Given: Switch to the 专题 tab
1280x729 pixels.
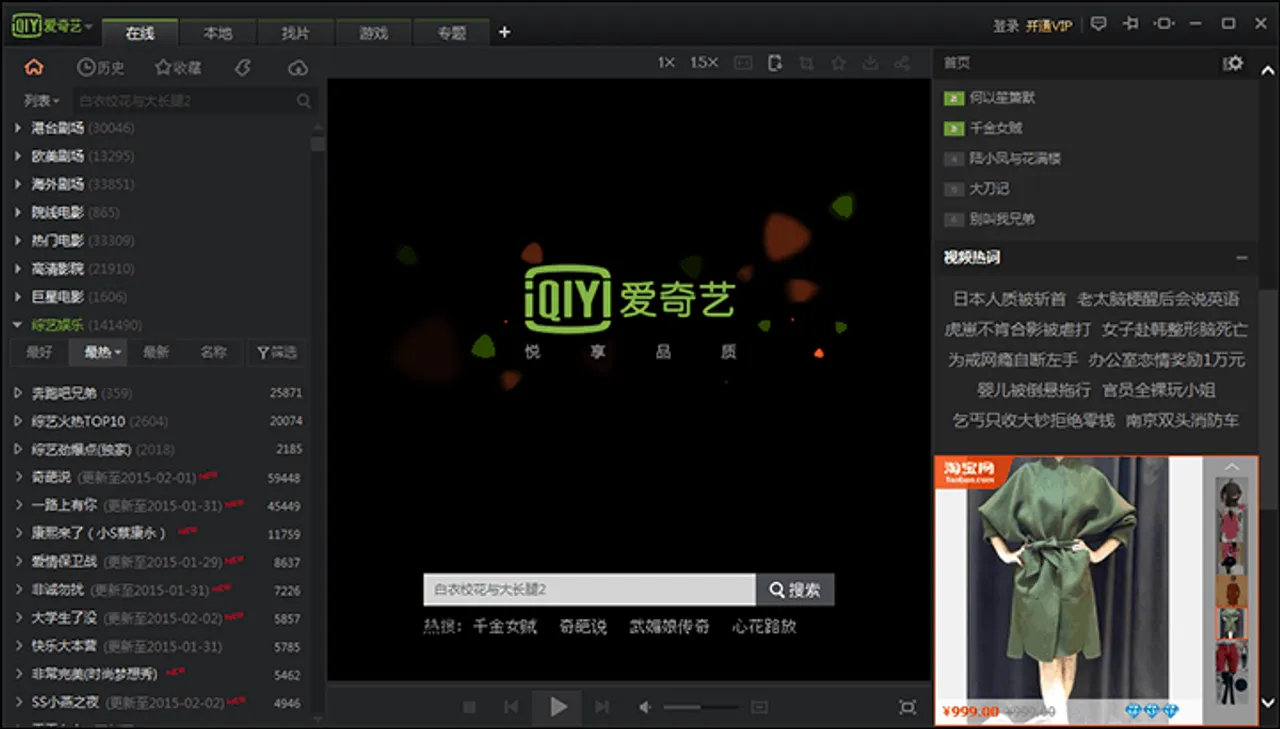Looking at the screenshot, I should coord(452,32).
